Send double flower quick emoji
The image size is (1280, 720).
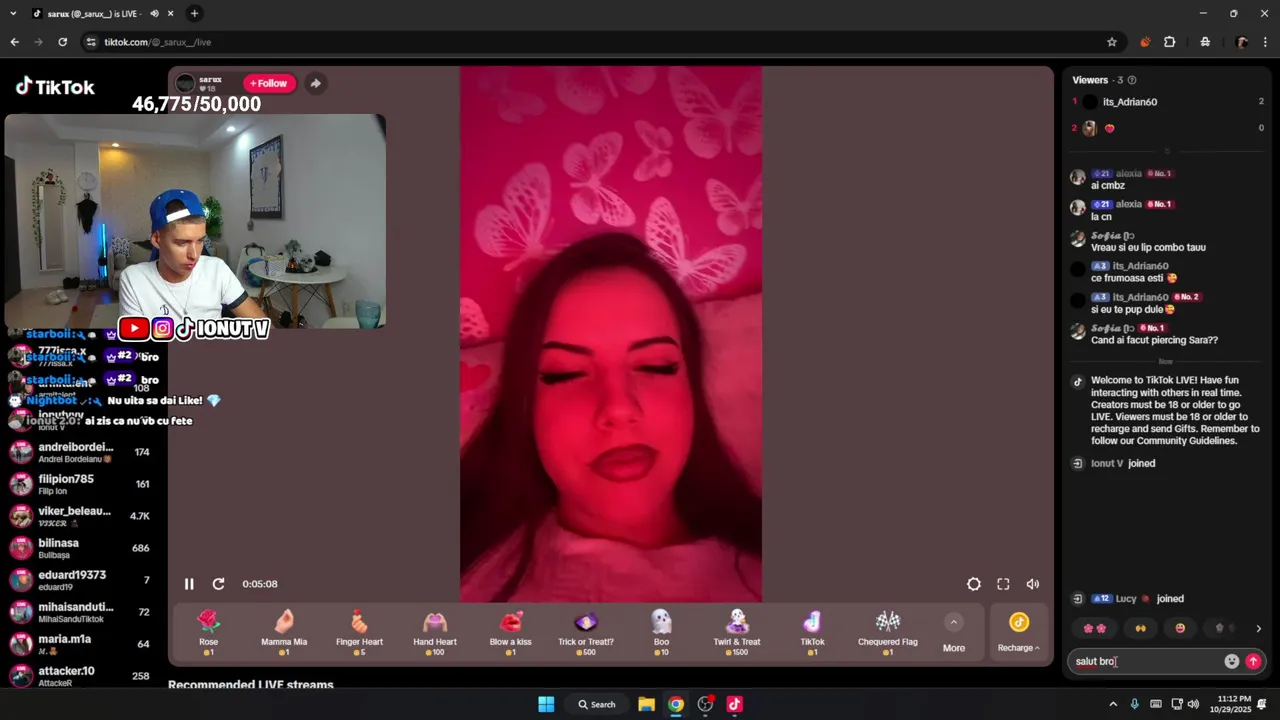pos(1095,628)
